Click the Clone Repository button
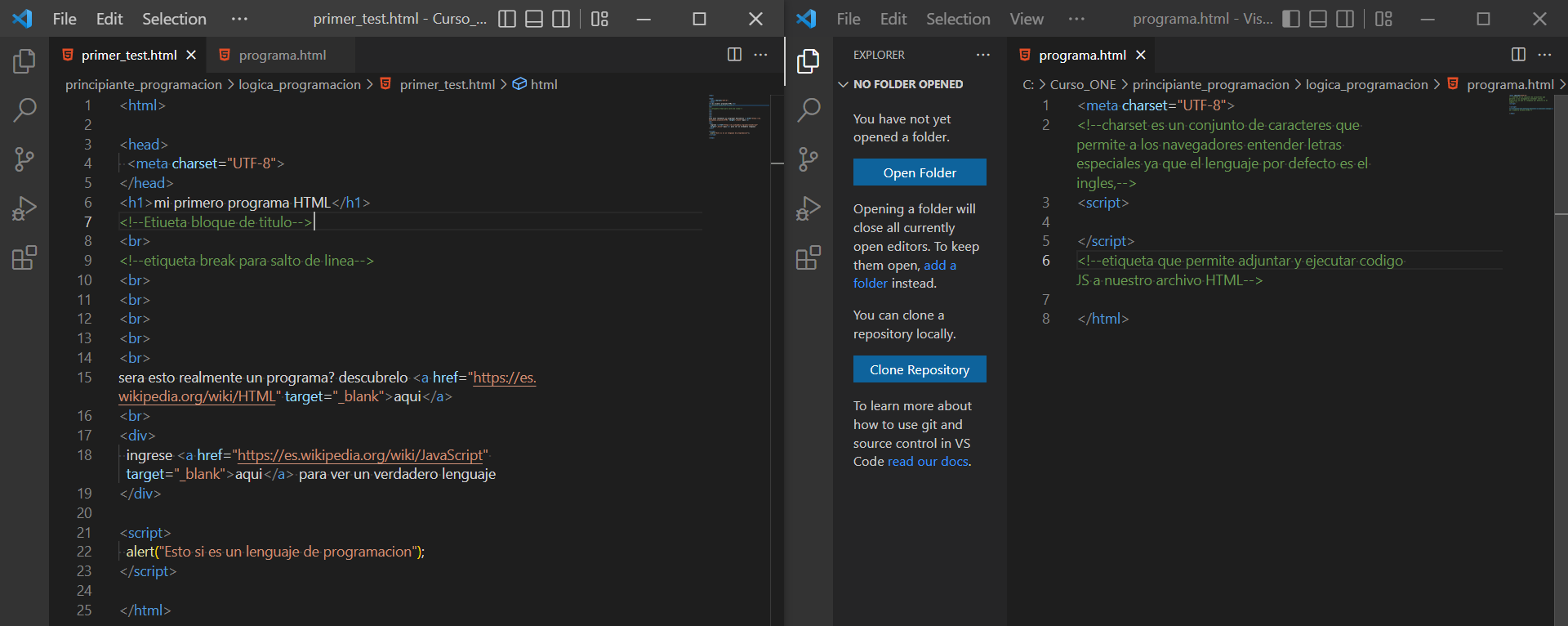Viewport: 1568px width, 626px height. 920,369
